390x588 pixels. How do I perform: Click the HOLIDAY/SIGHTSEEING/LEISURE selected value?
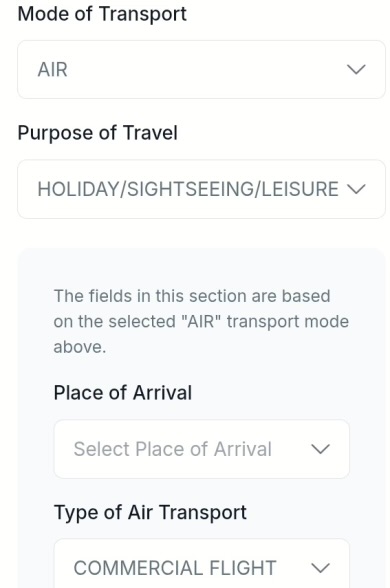tap(188, 189)
